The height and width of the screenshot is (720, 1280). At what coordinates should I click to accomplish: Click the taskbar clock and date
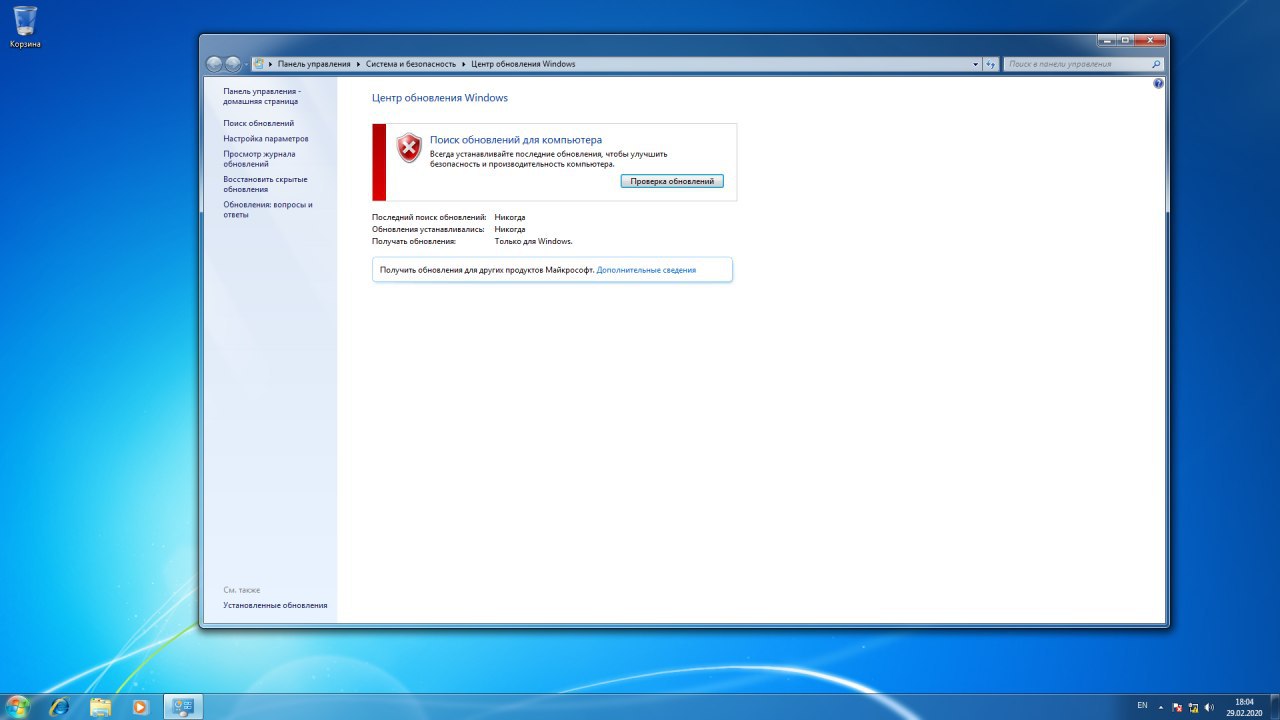pos(1244,707)
